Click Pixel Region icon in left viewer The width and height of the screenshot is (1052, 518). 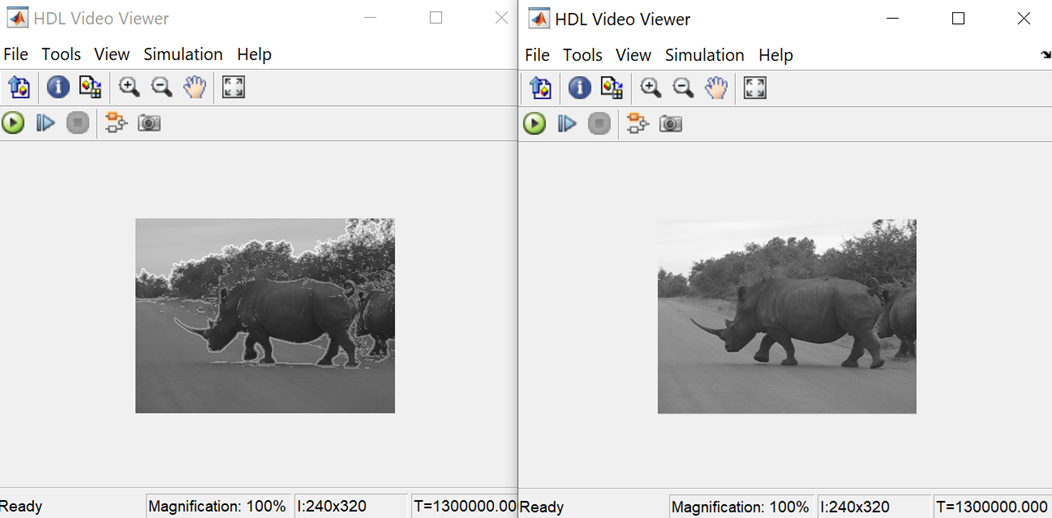pyautogui.click(x=90, y=88)
